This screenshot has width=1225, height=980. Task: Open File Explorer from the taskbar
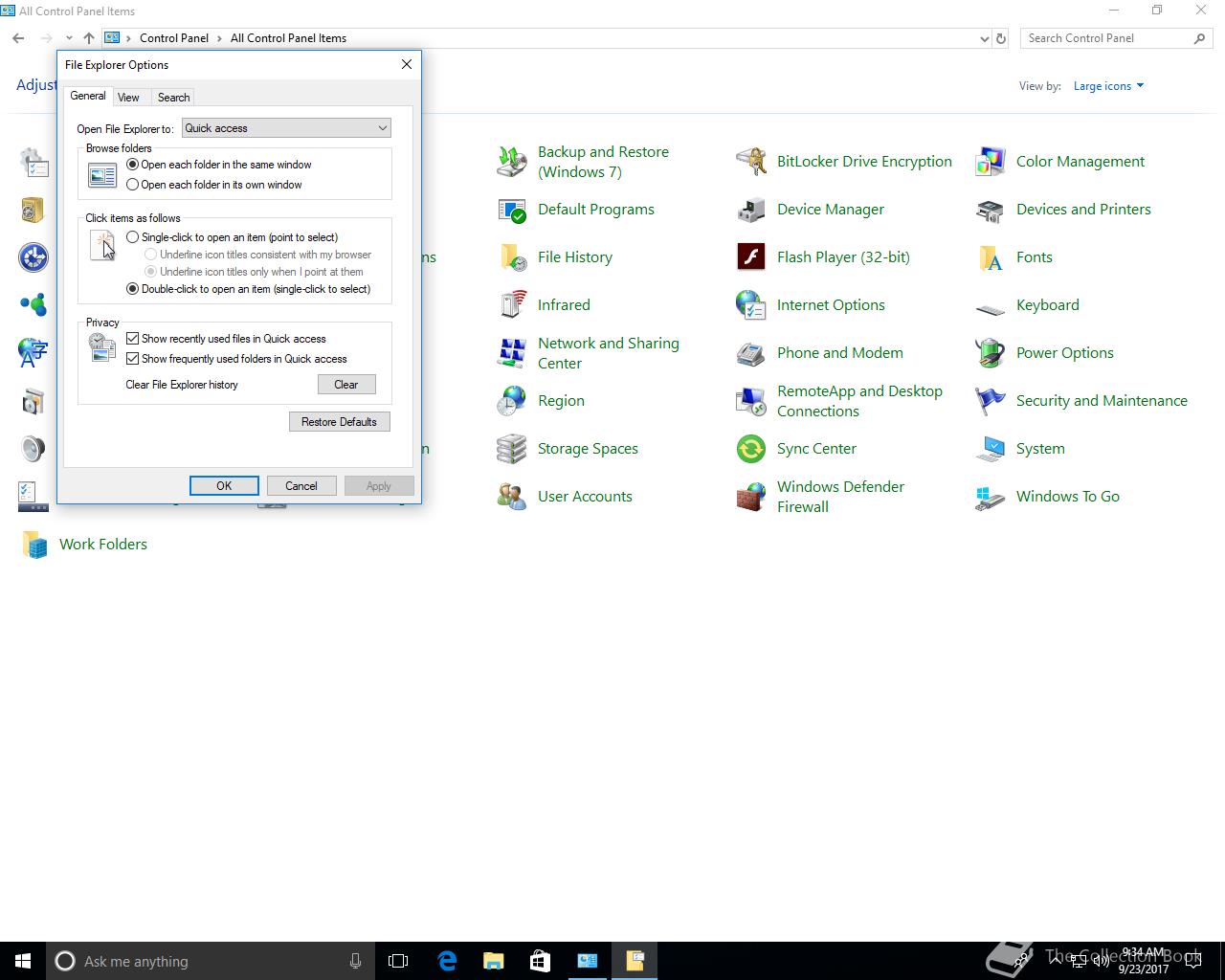tap(494, 961)
